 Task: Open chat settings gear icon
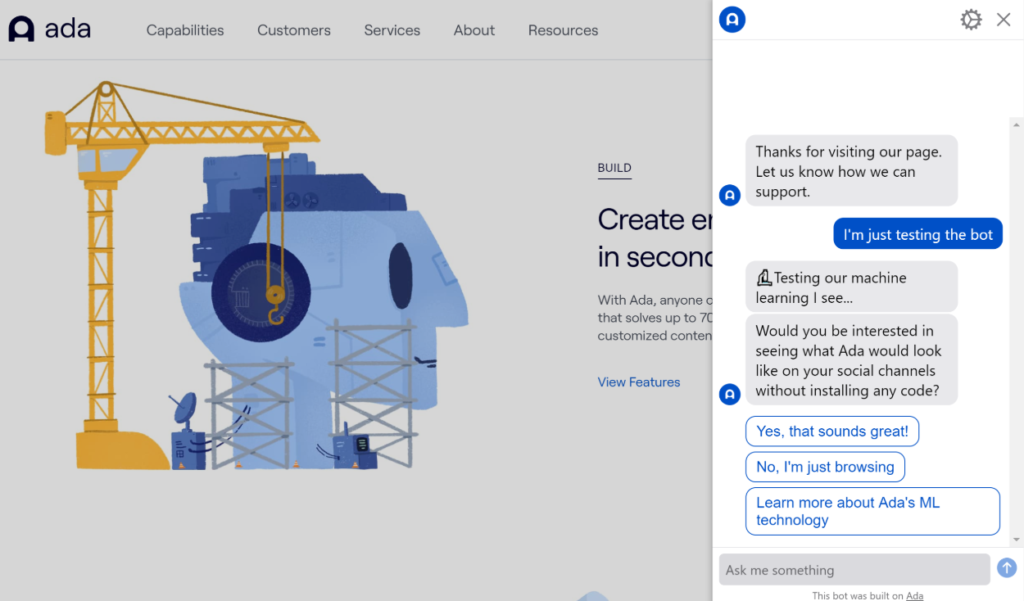point(970,20)
